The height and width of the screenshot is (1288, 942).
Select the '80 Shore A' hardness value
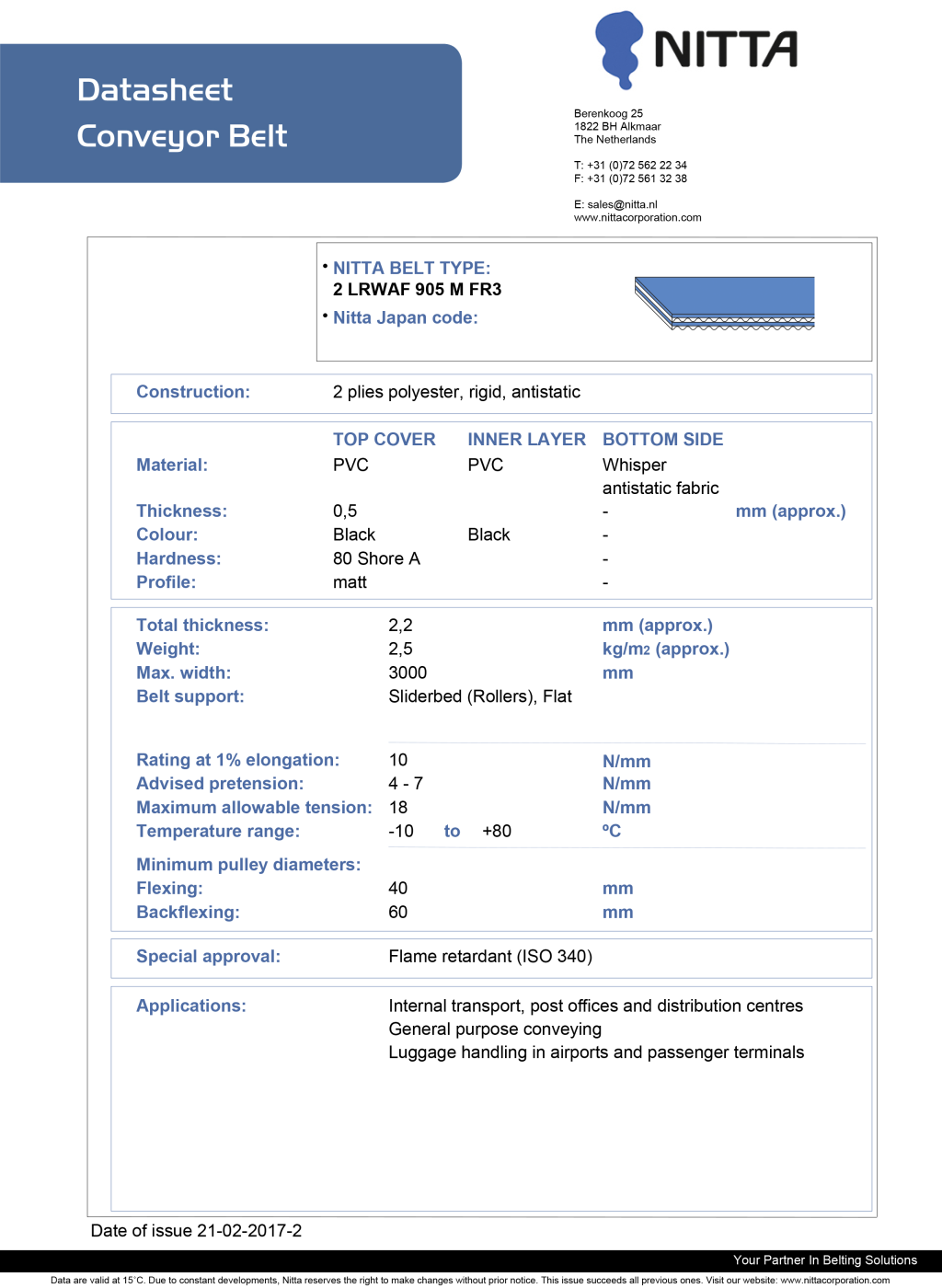pos(376,559)
